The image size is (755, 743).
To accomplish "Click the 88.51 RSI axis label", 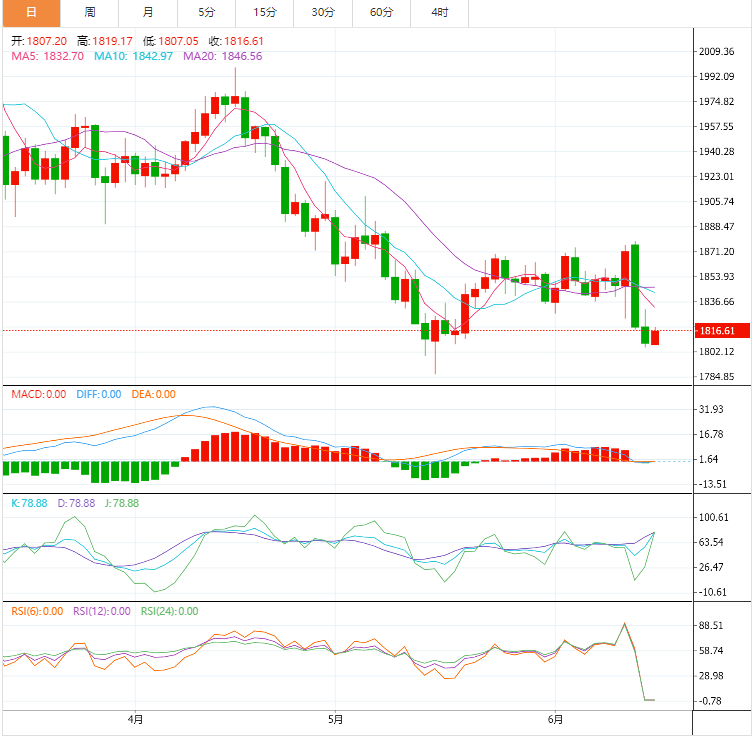I will coord(711,626).
